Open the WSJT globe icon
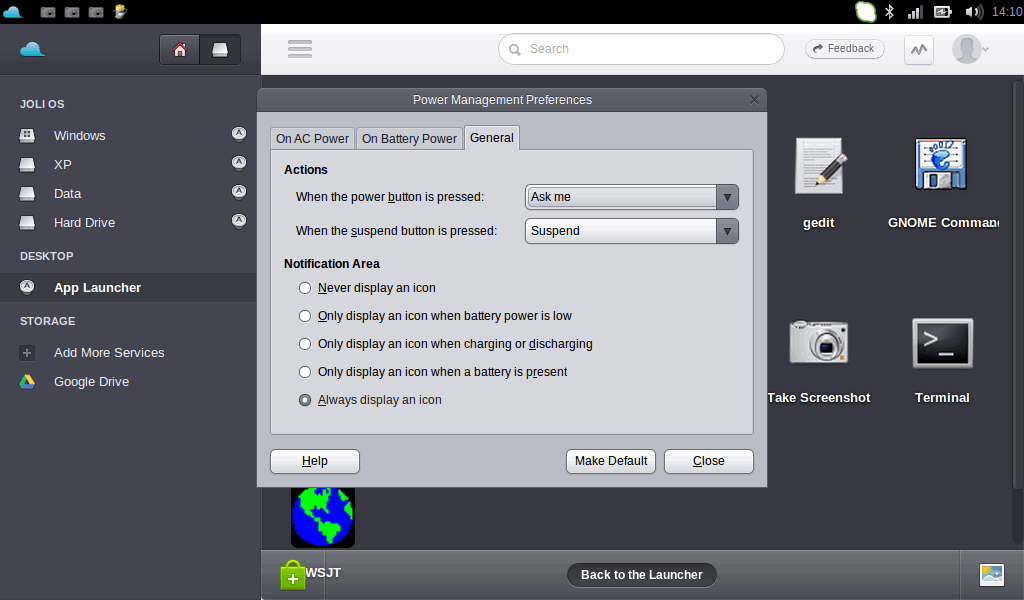Viewport: 1024px width, 600px height. click(x=322, y=516)
